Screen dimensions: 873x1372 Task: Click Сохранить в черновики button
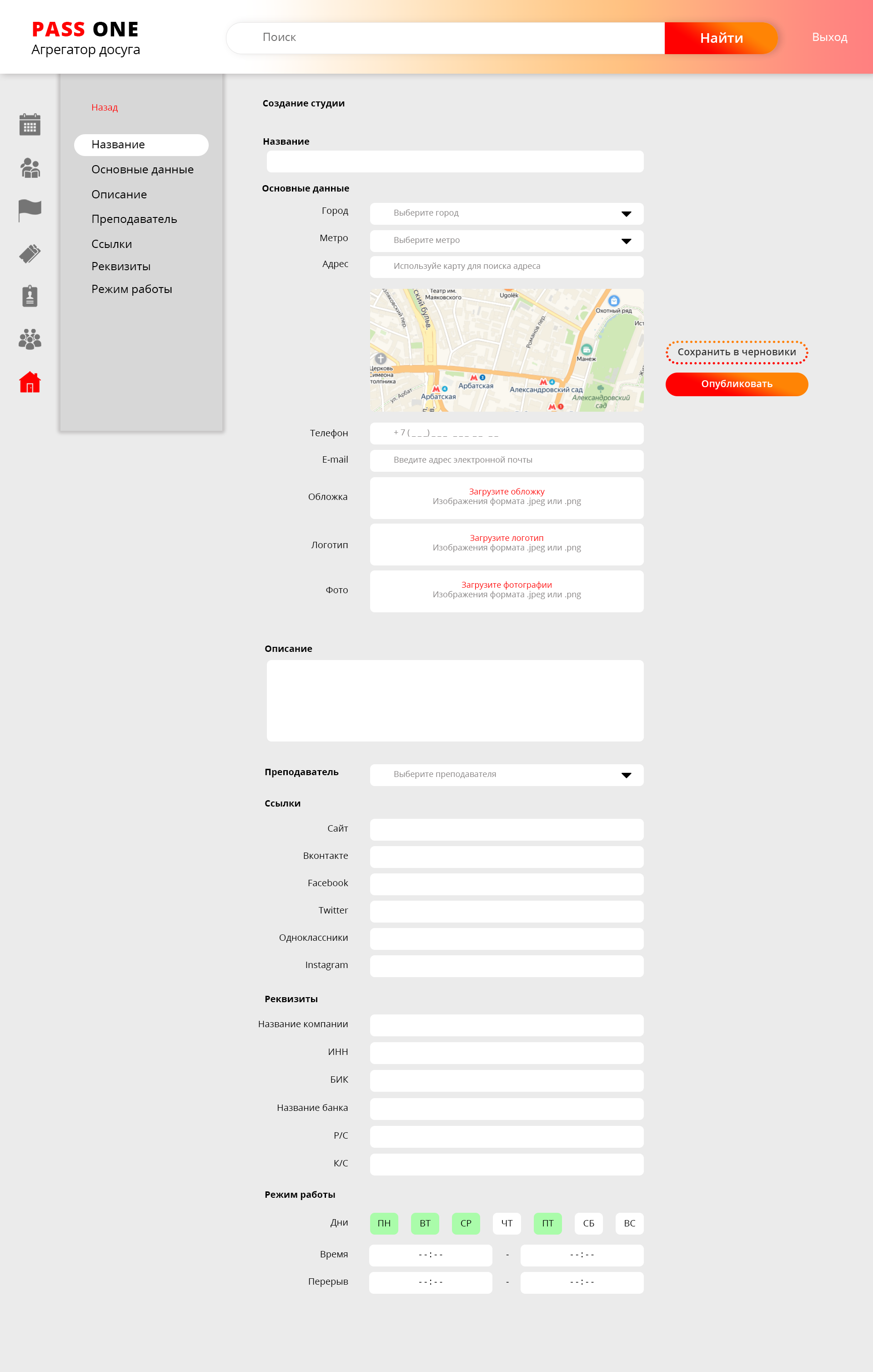pos(737,352)
